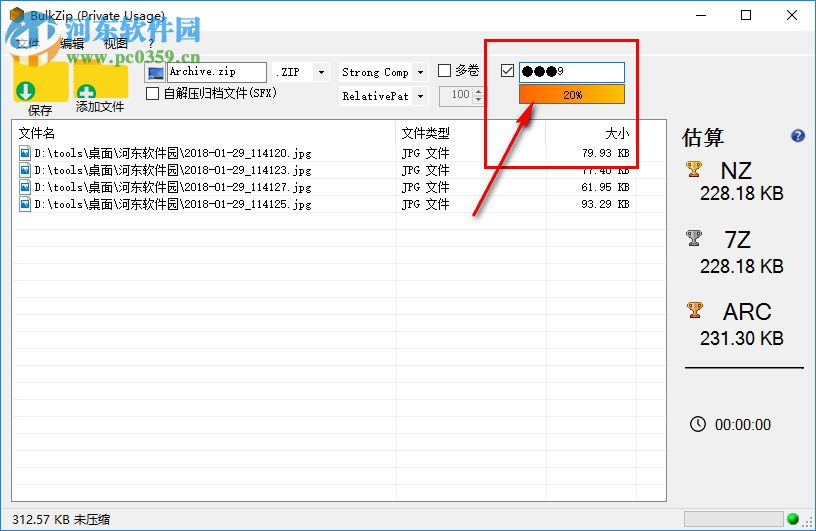Click the browse icon beside Archive.zip
Image resolution: width=816 pixels, height=531 pixels.
point(155,73)
